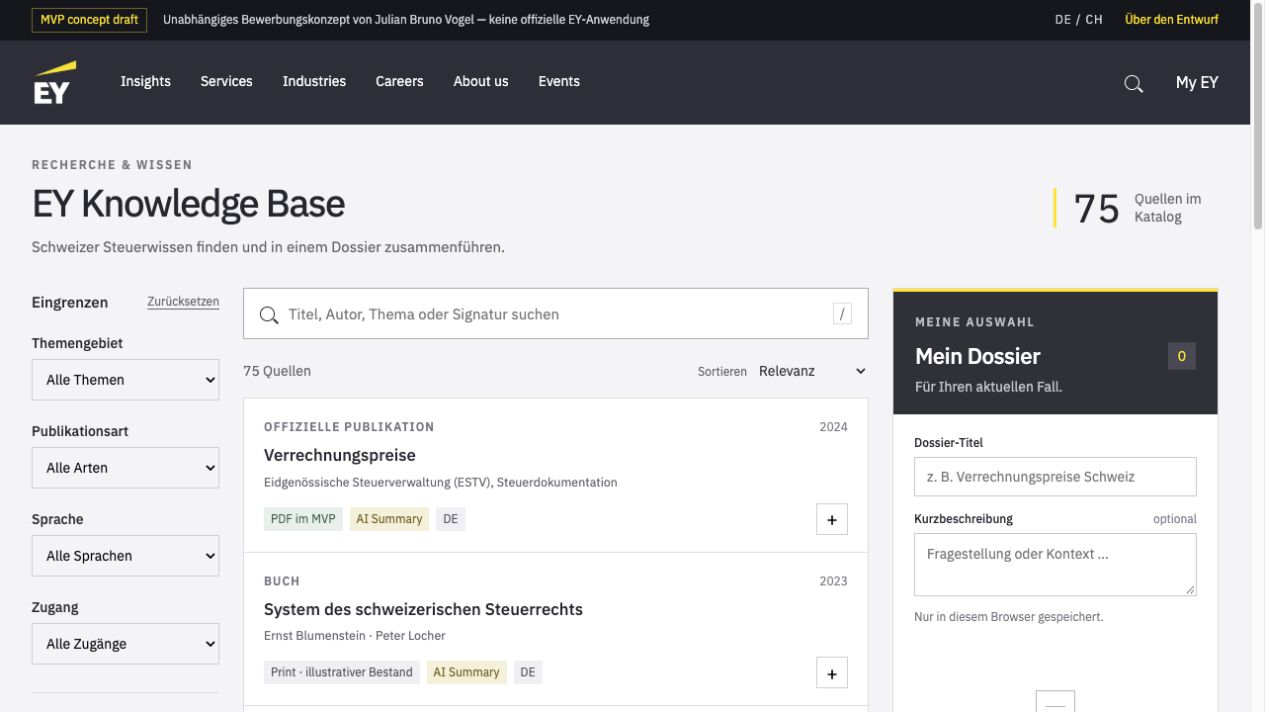Click AI Summary tag on Verrechnungspreise

click(389, 520)
